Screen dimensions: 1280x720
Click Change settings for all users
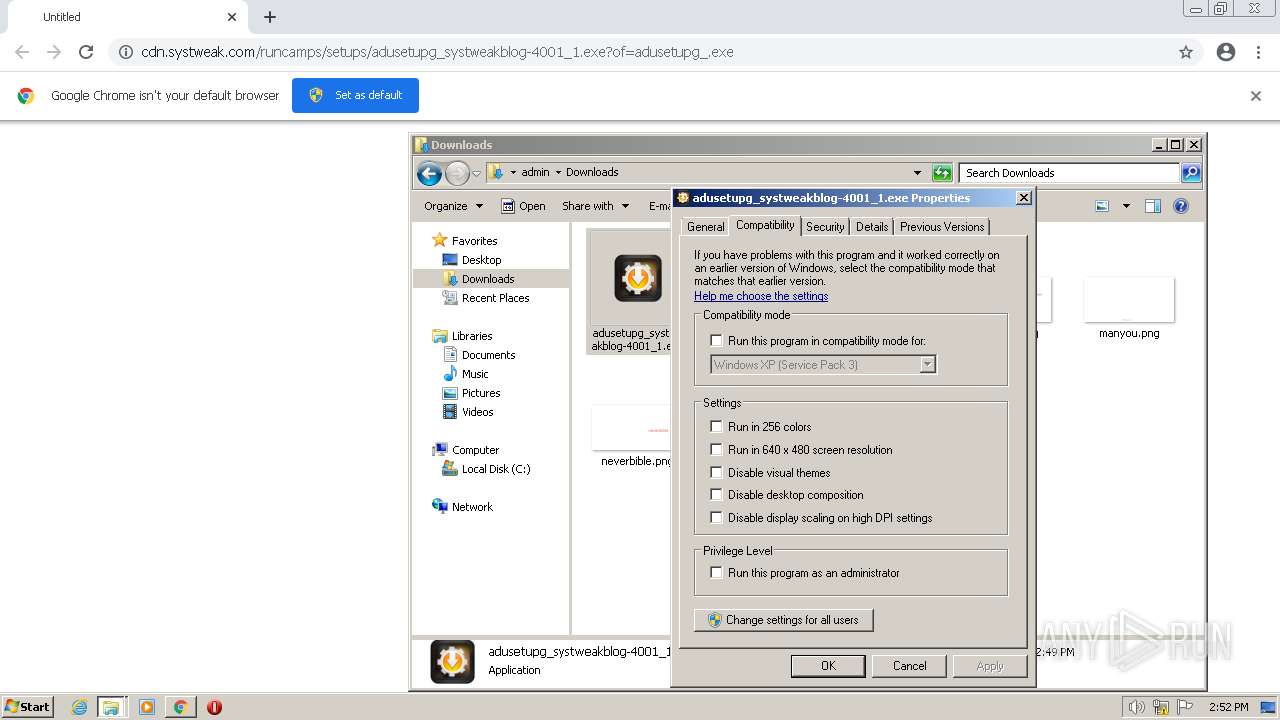tap(783, 620)
